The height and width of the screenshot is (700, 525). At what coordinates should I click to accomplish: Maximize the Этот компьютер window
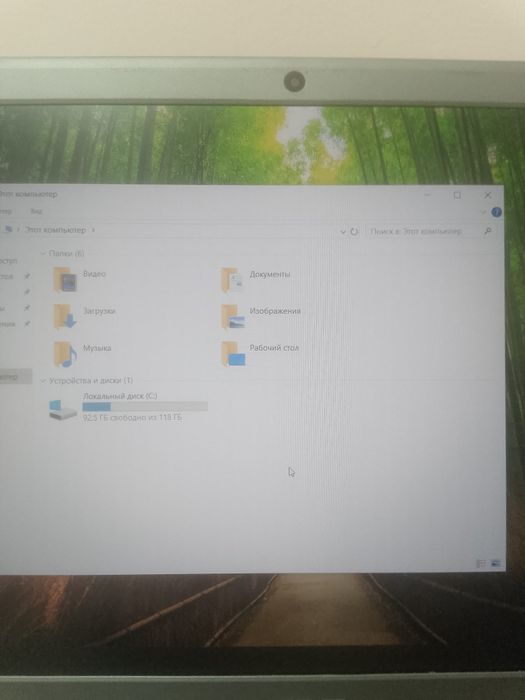tap(457, 195)
